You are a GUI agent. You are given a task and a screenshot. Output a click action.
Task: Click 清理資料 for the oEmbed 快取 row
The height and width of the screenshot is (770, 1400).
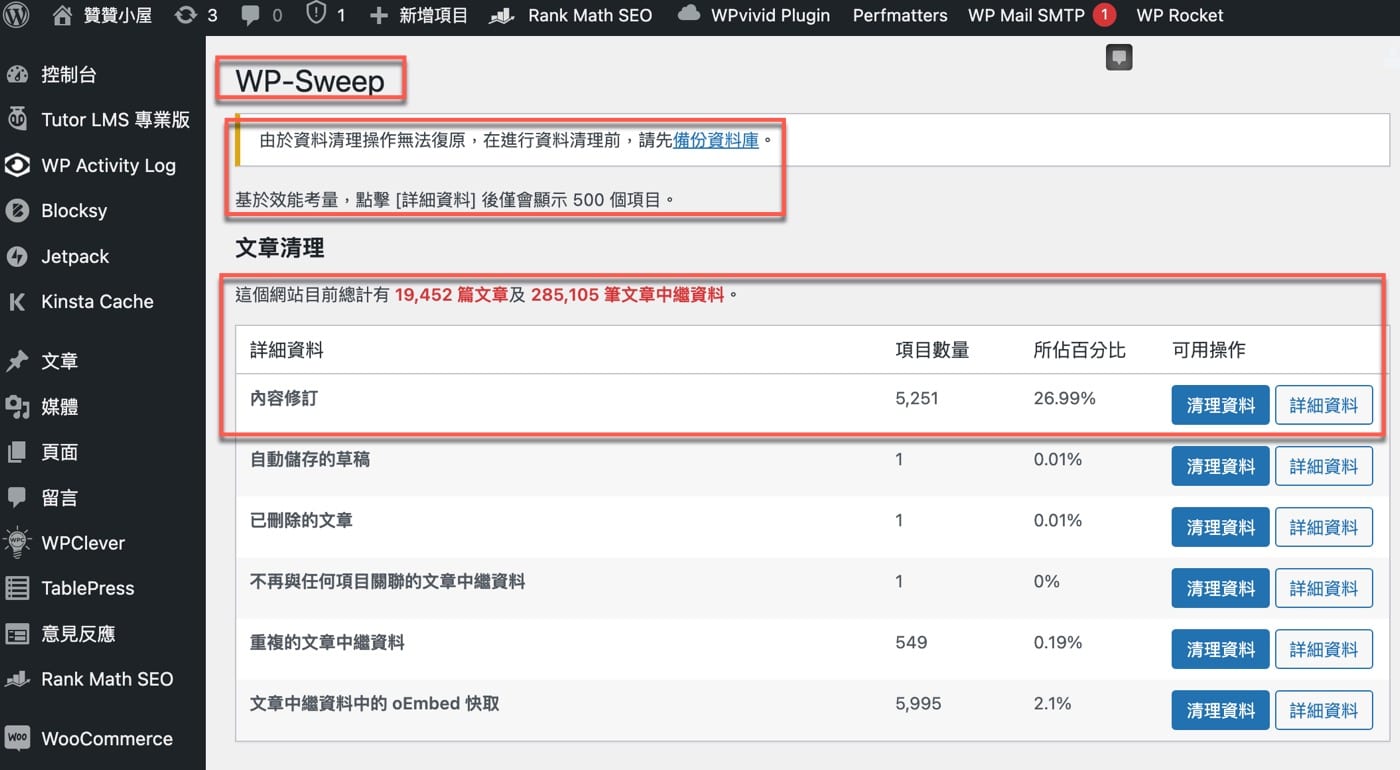click(1220, 710)
